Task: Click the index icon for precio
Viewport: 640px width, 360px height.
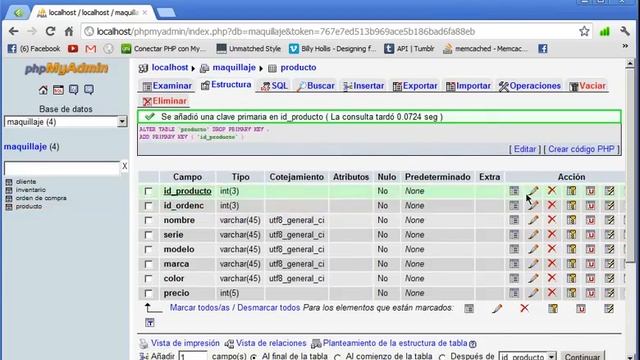Action: click(x=609, y=293)
